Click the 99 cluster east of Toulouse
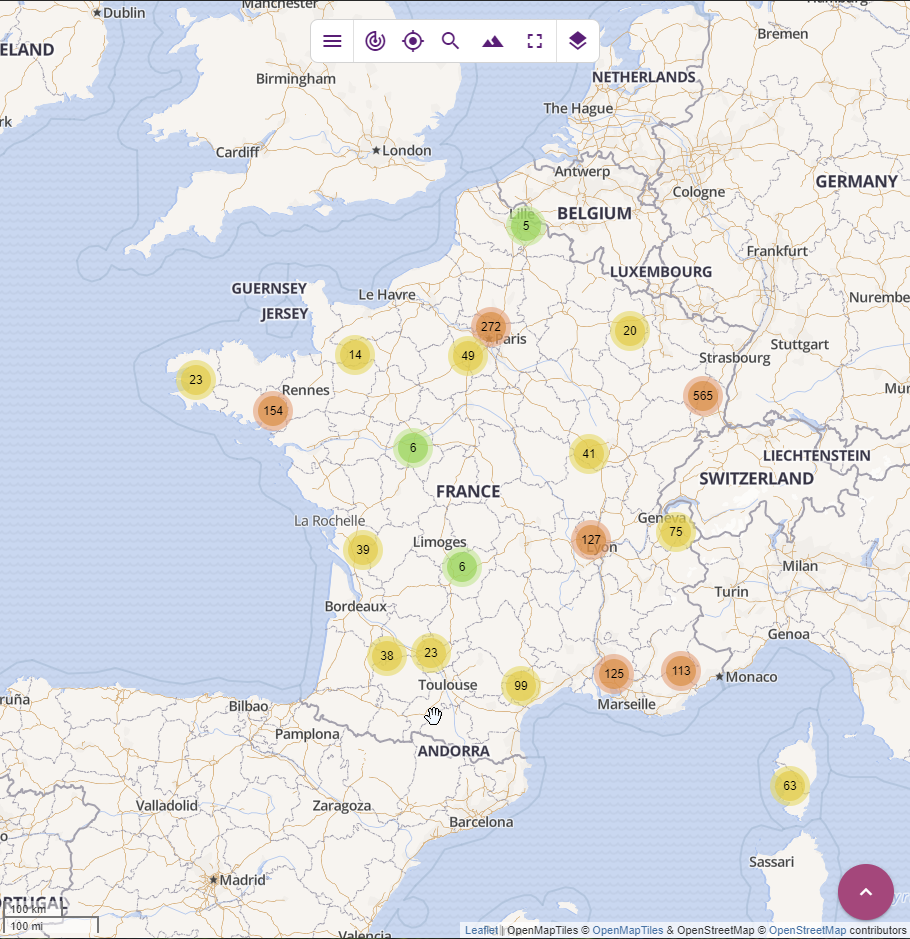 coord(521,686)
